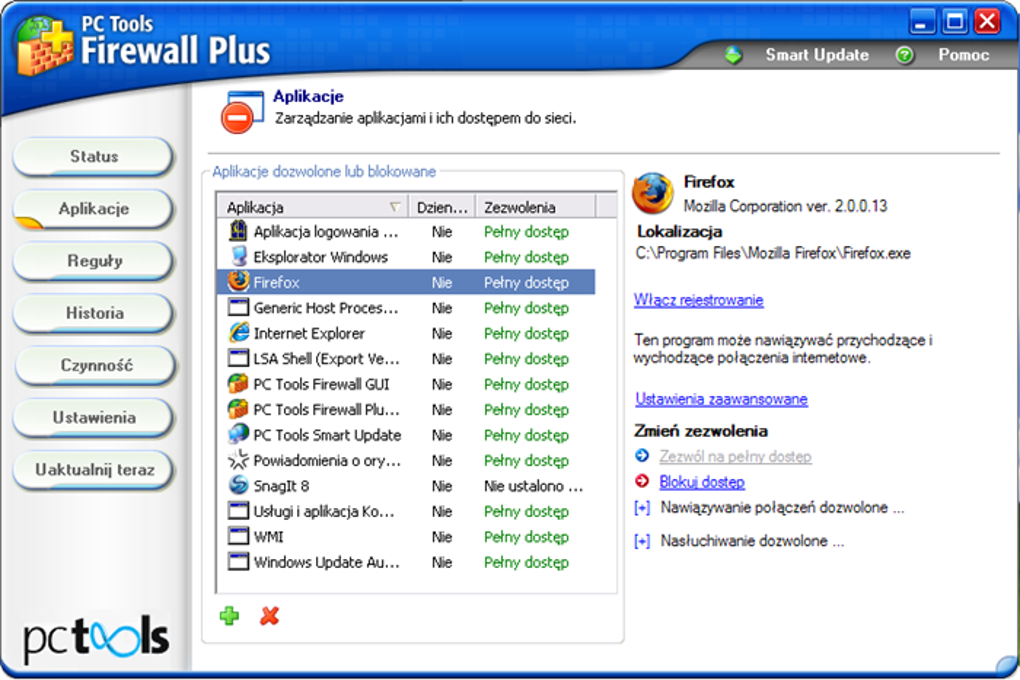The width and height of the screenshot is (1020, 680).
Task: Sort by the Dzien... column header
Action: [x=442, y=207]
